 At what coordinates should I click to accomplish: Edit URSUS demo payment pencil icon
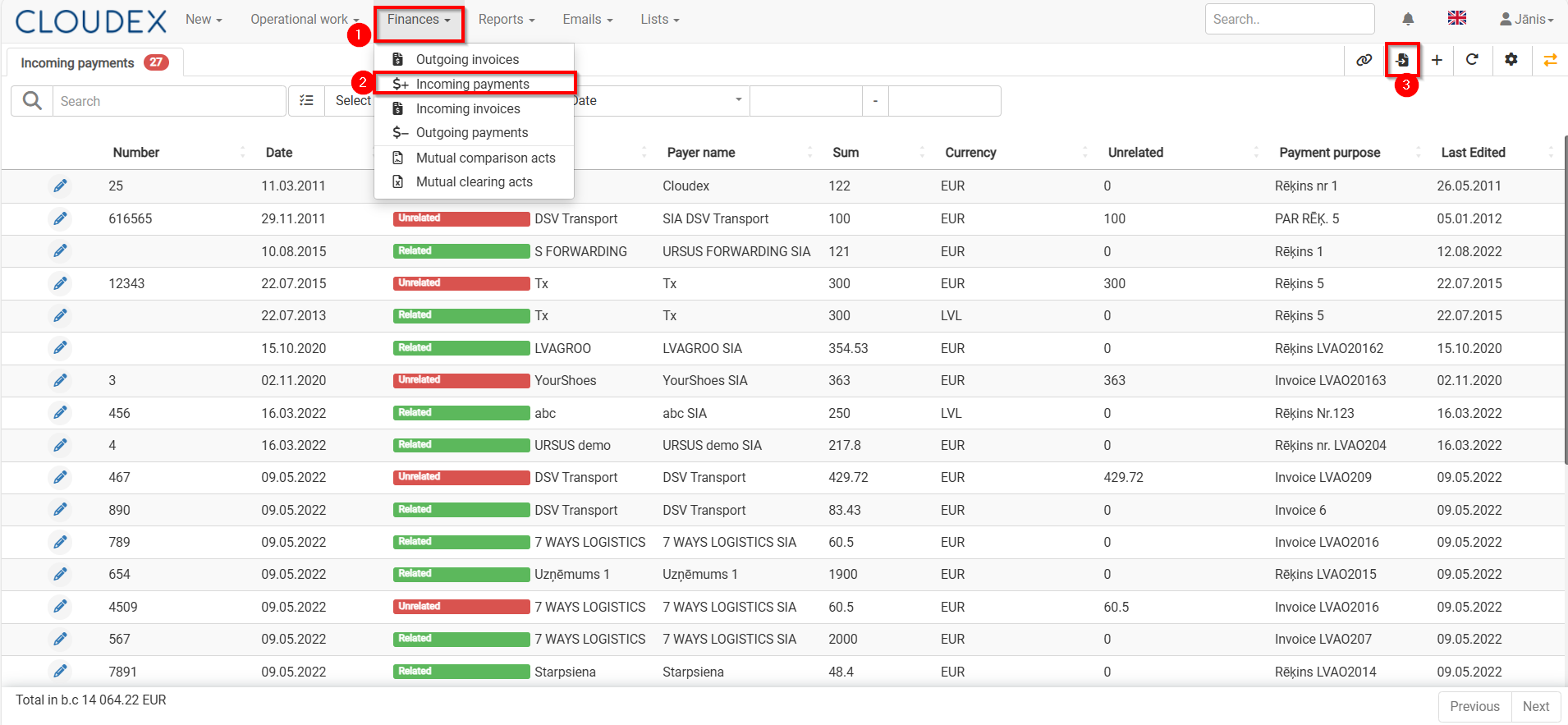(x=60, y=445)
